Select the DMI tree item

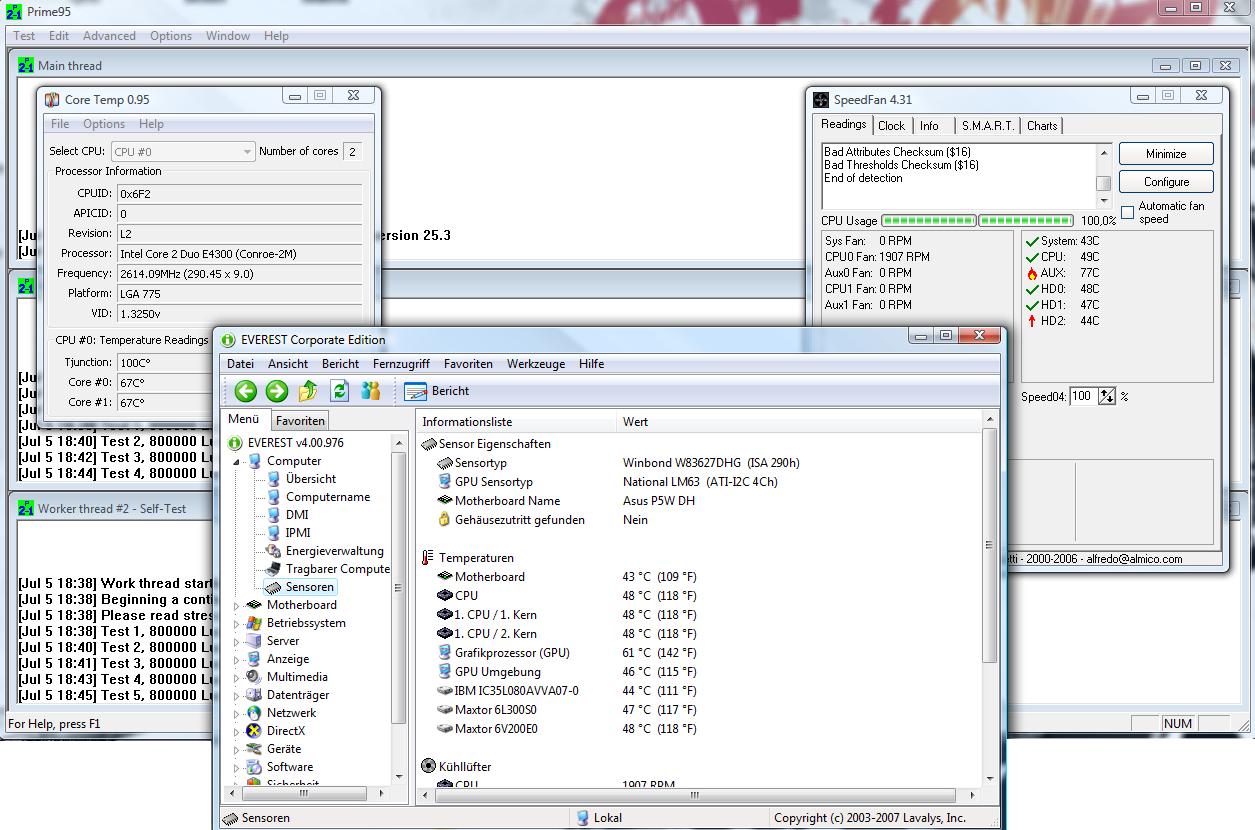click(297, 515)
